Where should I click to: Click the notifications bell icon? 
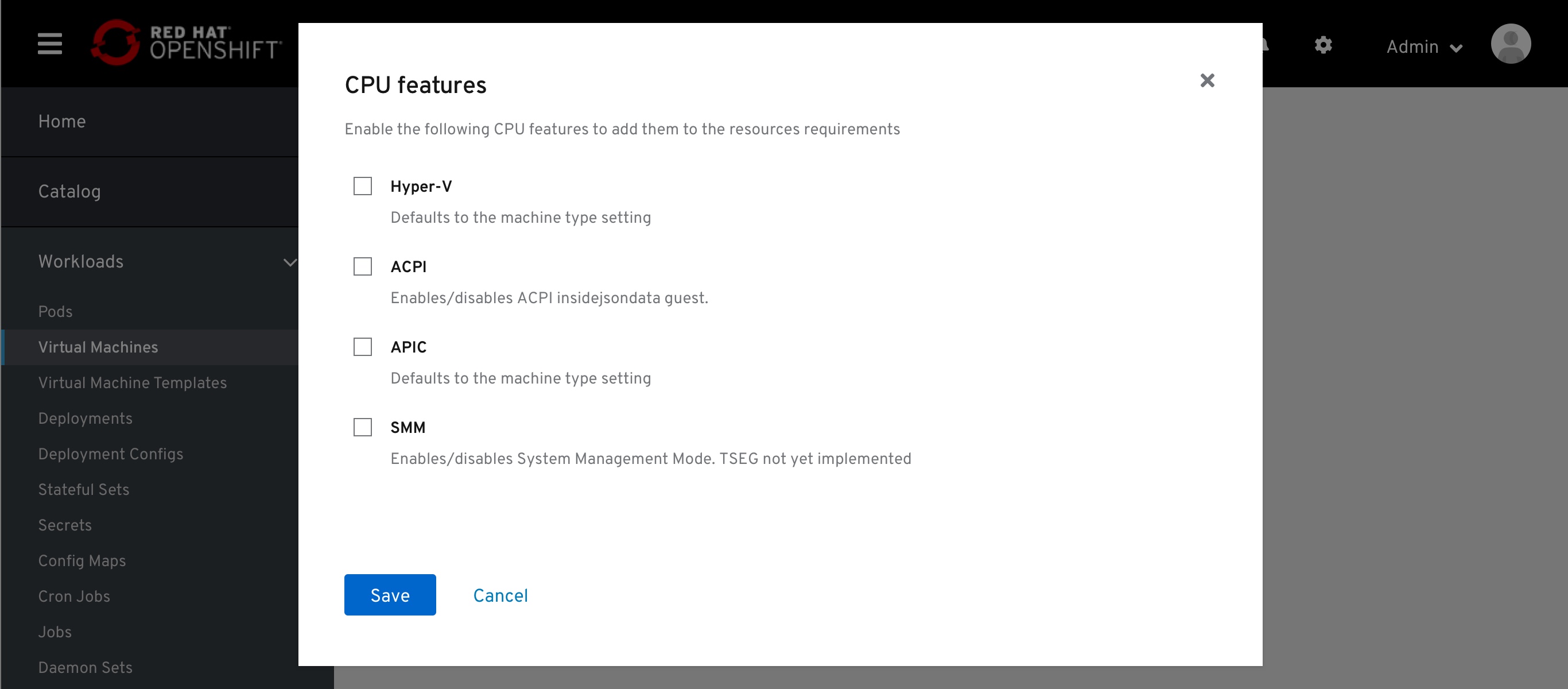1266,46
